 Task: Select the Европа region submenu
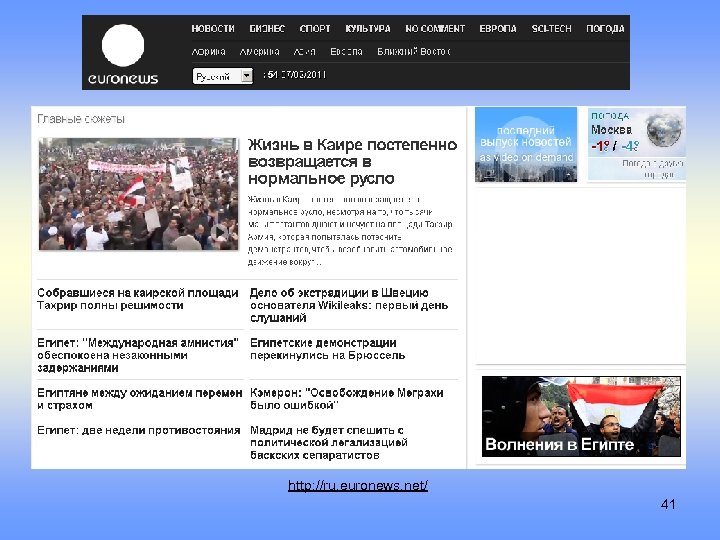[346, 51]
